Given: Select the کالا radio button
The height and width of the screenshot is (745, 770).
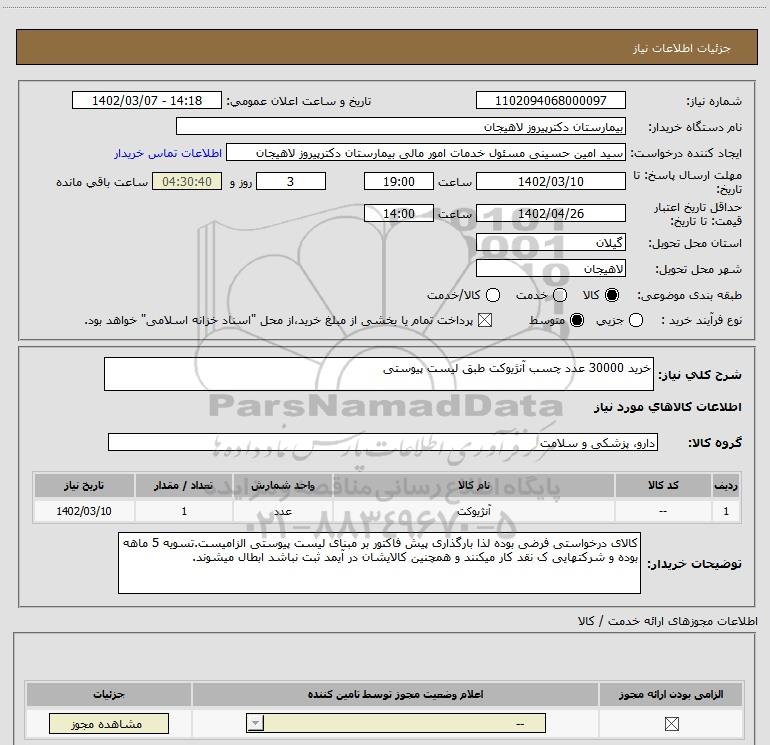Looking at the screenshot, I should pyautogui.click(x=612, y=295).
